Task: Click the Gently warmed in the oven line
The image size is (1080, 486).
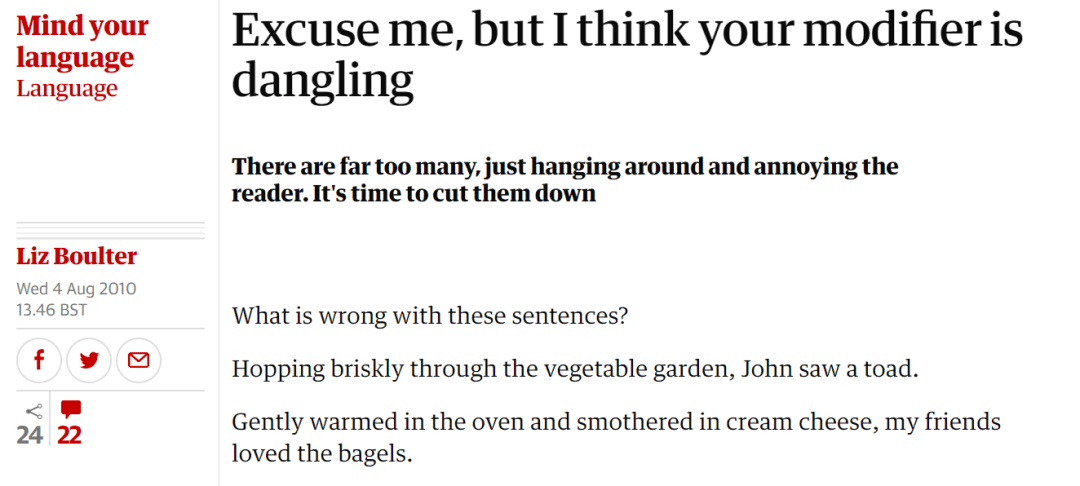Action: tap(616, 422)
